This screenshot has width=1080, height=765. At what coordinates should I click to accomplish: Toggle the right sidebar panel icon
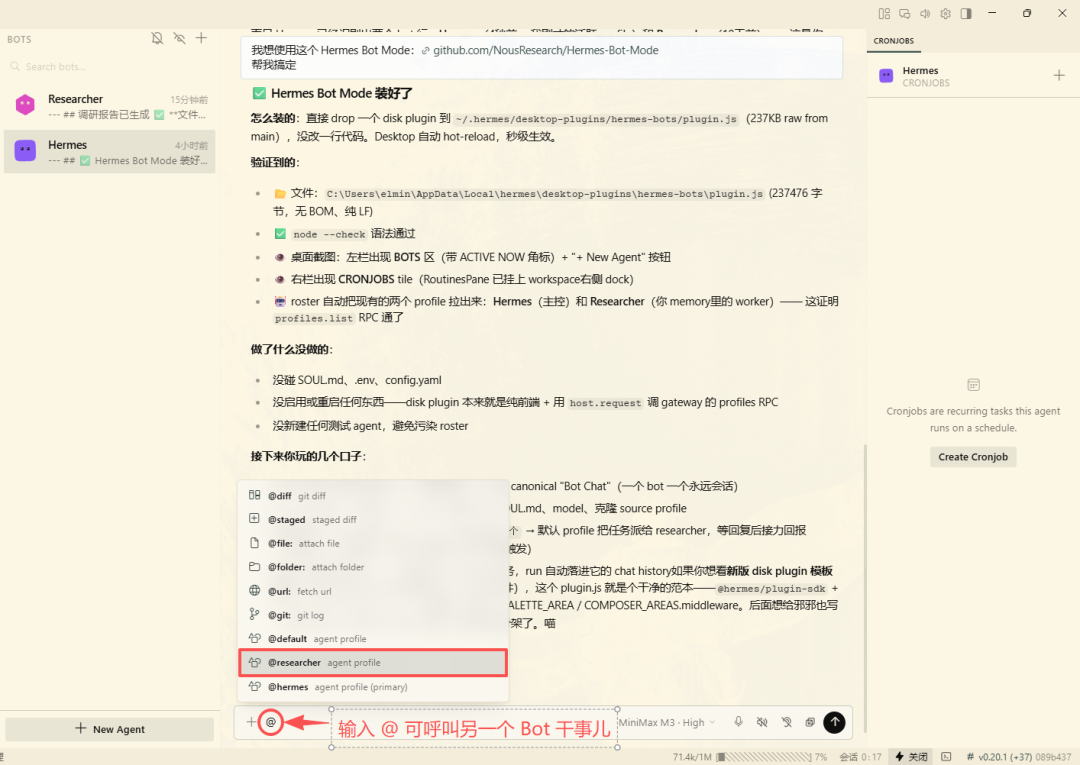click(x=966, y=13)
